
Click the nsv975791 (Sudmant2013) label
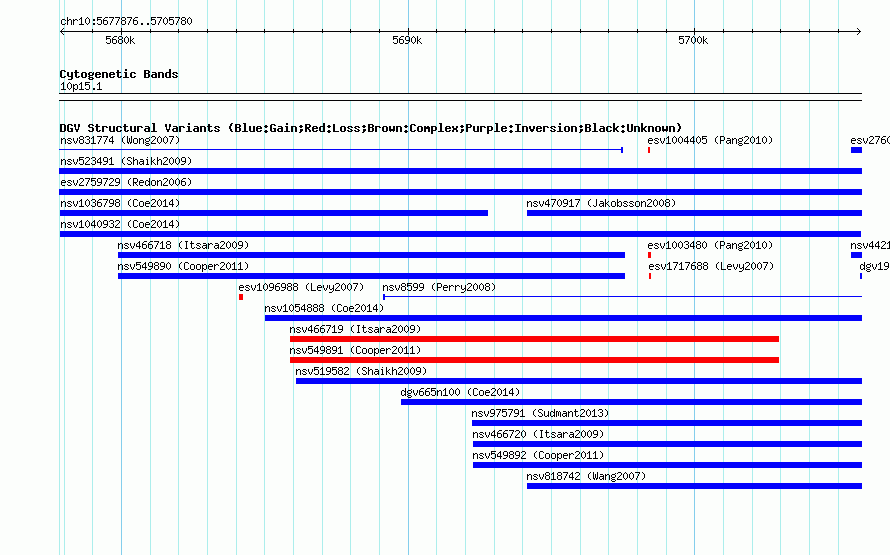[540, 413]
